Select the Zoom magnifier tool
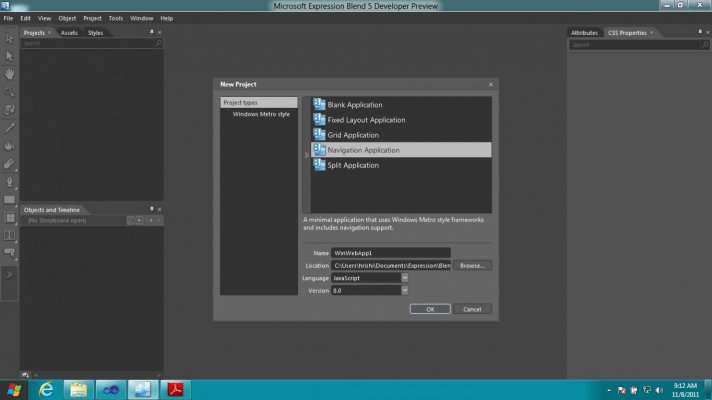Screen dimensions: 712x400 (9, 92)
